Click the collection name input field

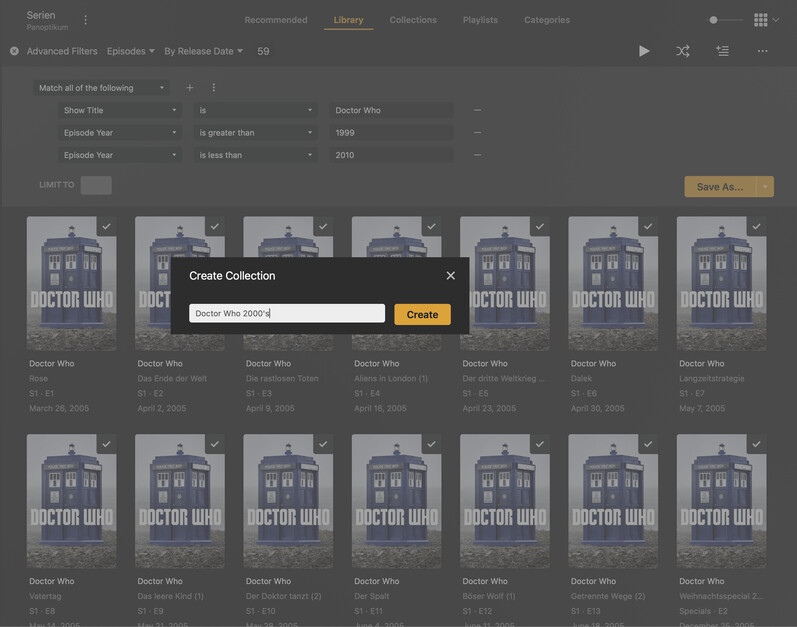[x=287, y=314]
